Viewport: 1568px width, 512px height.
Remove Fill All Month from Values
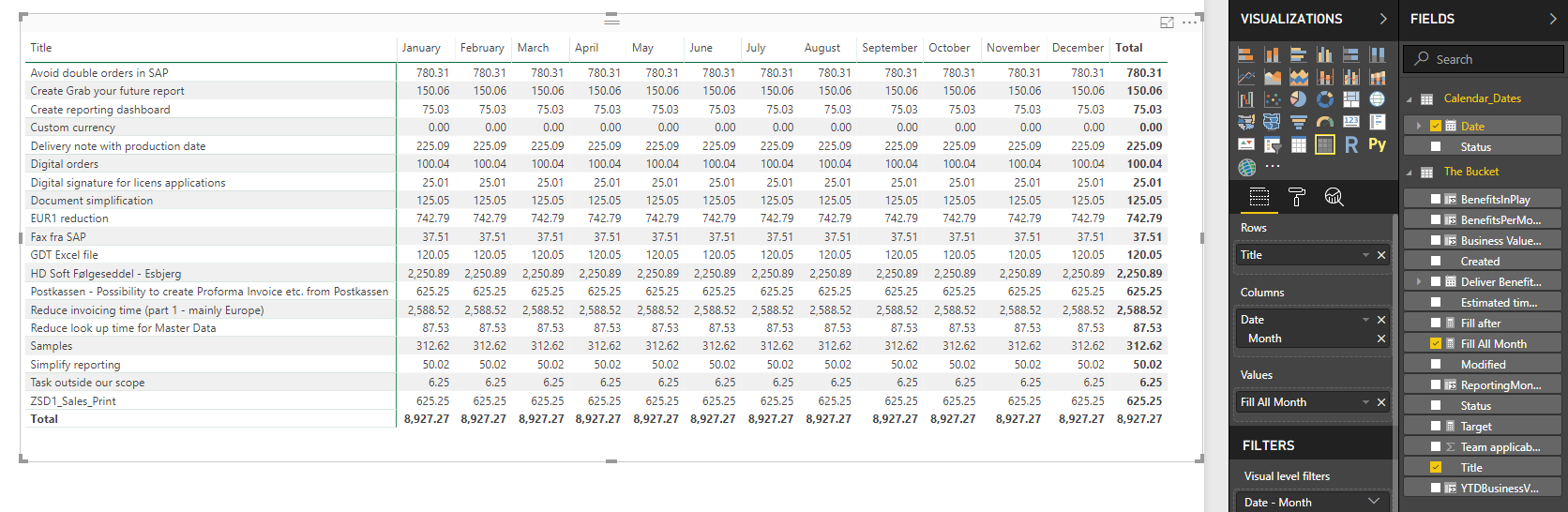(1381, 402)
